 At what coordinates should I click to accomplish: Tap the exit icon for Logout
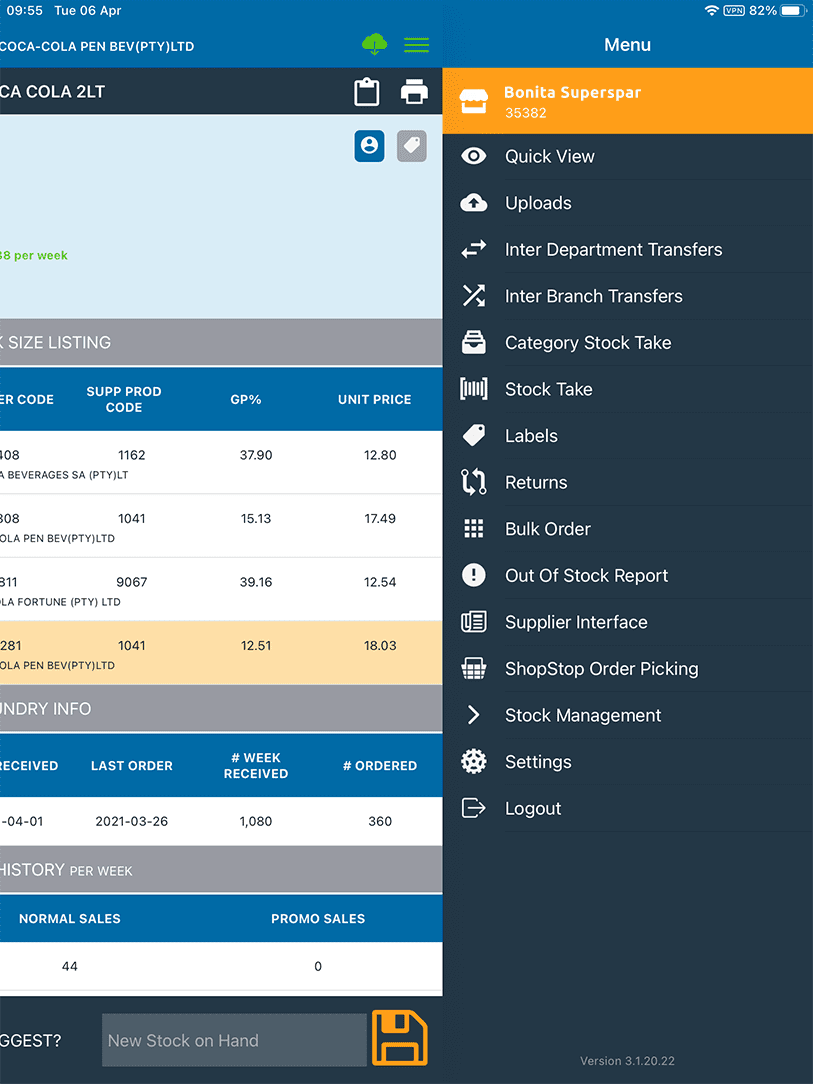pos(474,808)
